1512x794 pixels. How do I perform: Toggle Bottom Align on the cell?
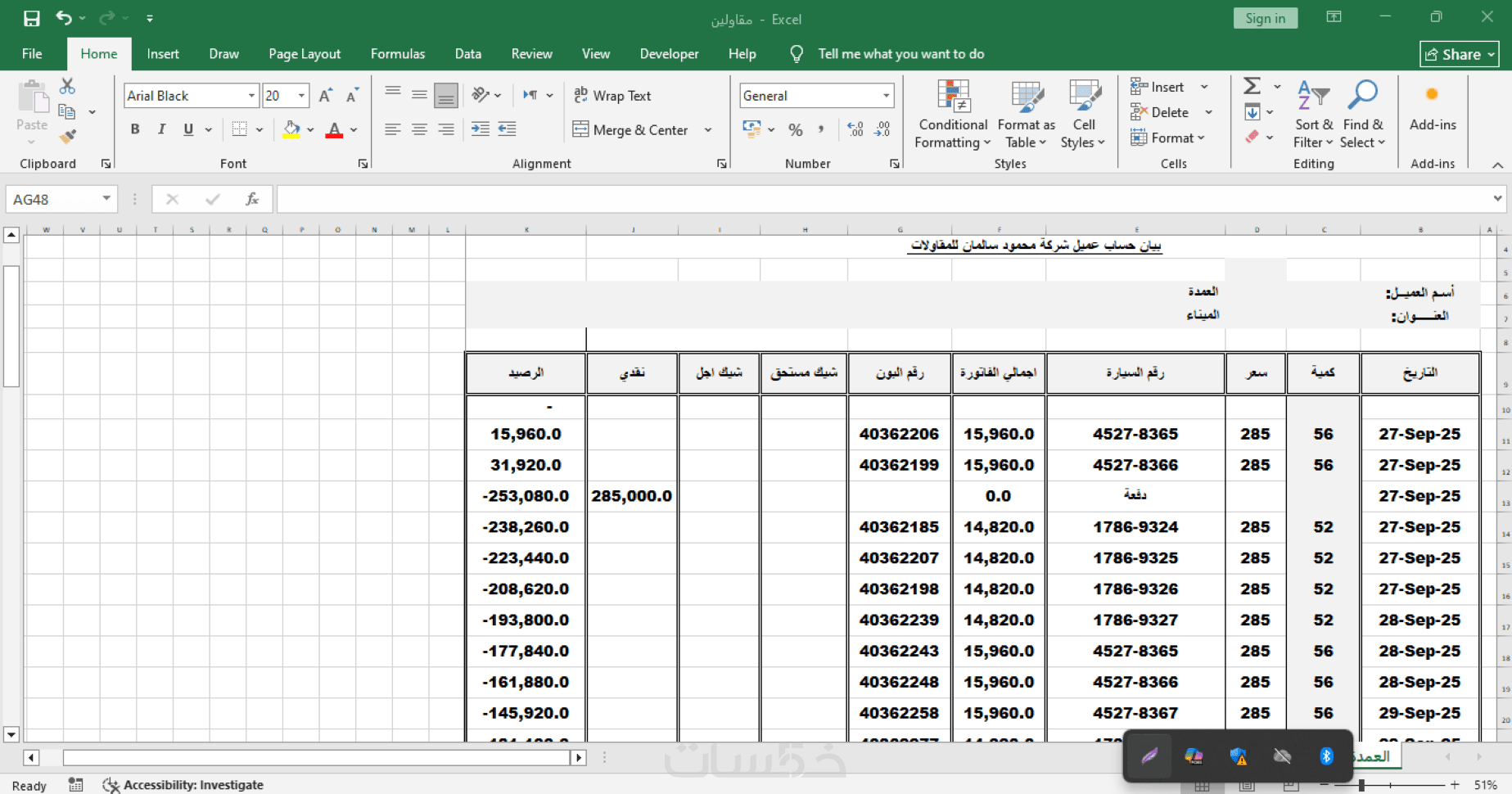pos(446,95)
